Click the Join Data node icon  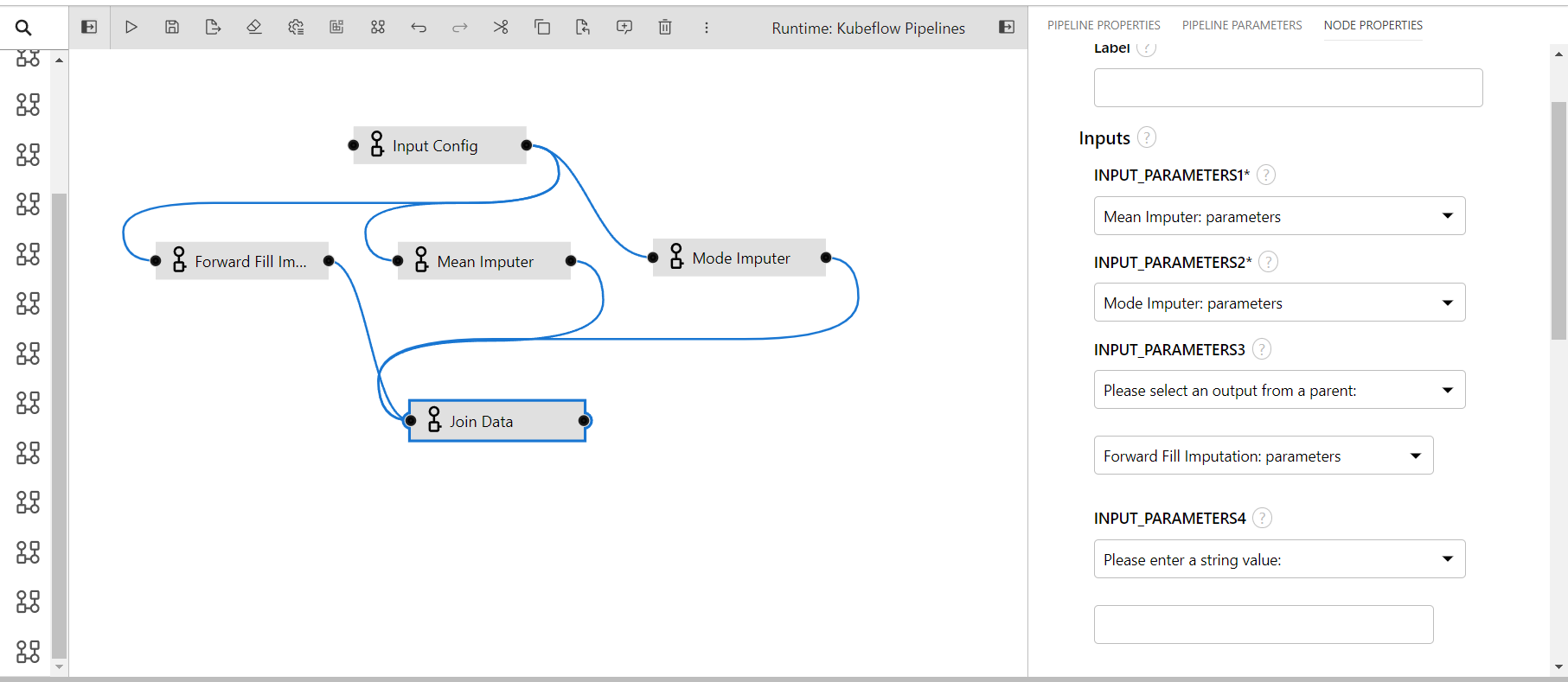(434, 419)
